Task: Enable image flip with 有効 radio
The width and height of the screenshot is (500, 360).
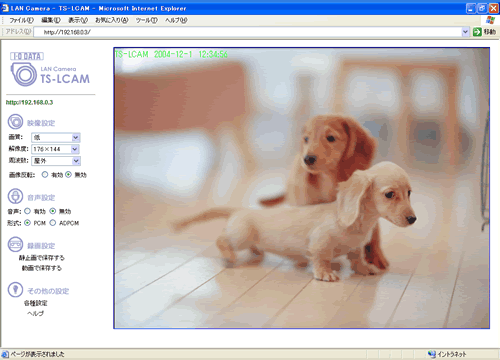Action: click(45, 174)
